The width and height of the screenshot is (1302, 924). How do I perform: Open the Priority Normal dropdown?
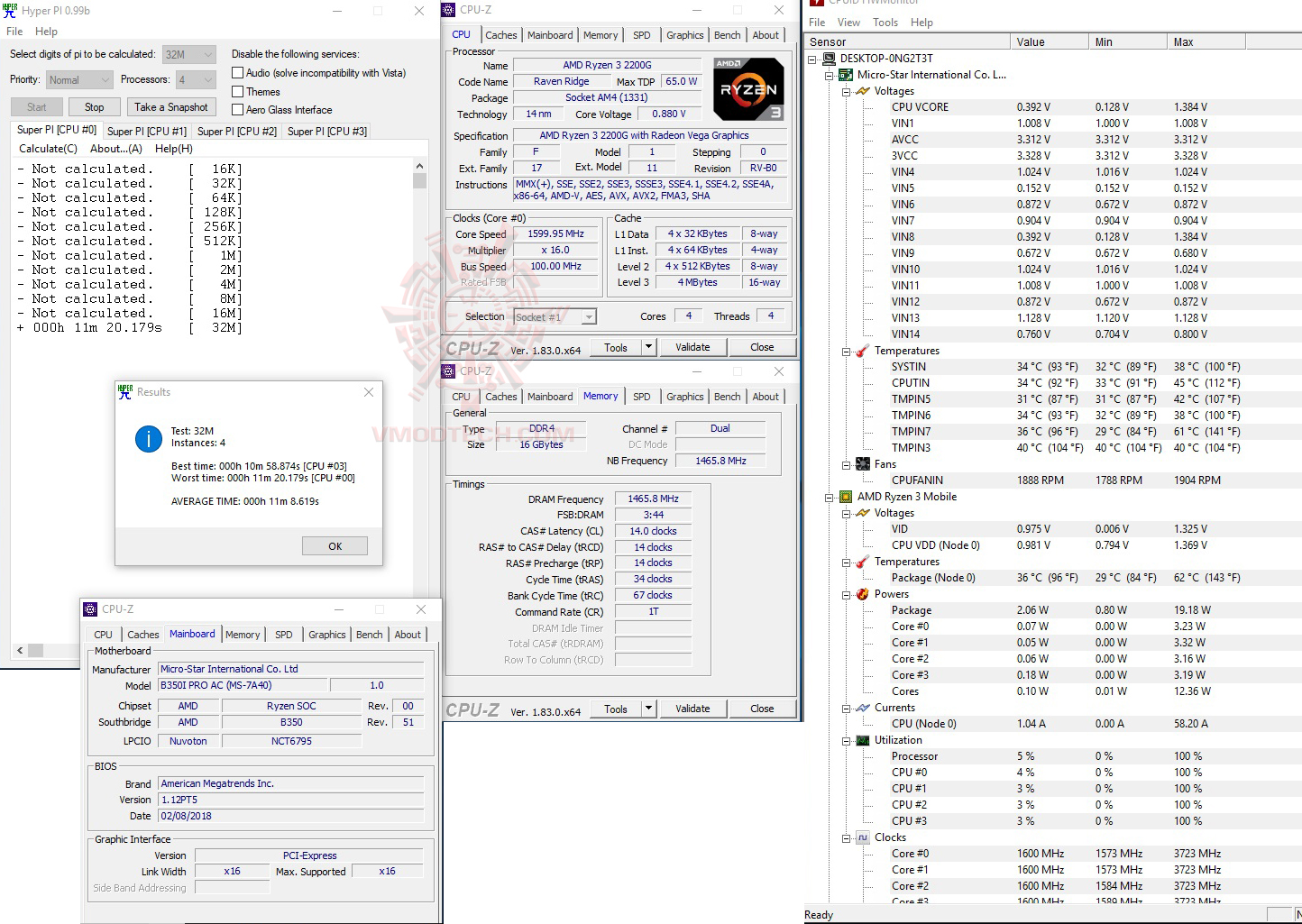pyautogui.click(x=79, y=80)
